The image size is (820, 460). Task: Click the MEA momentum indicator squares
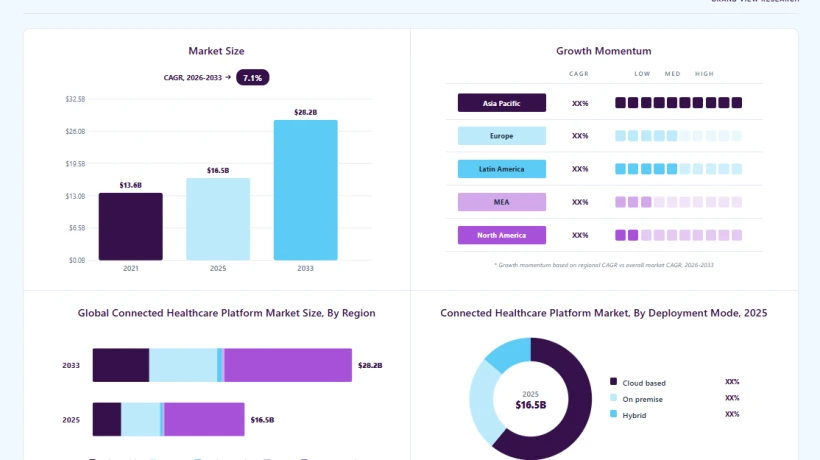click(x=678, y=202)
